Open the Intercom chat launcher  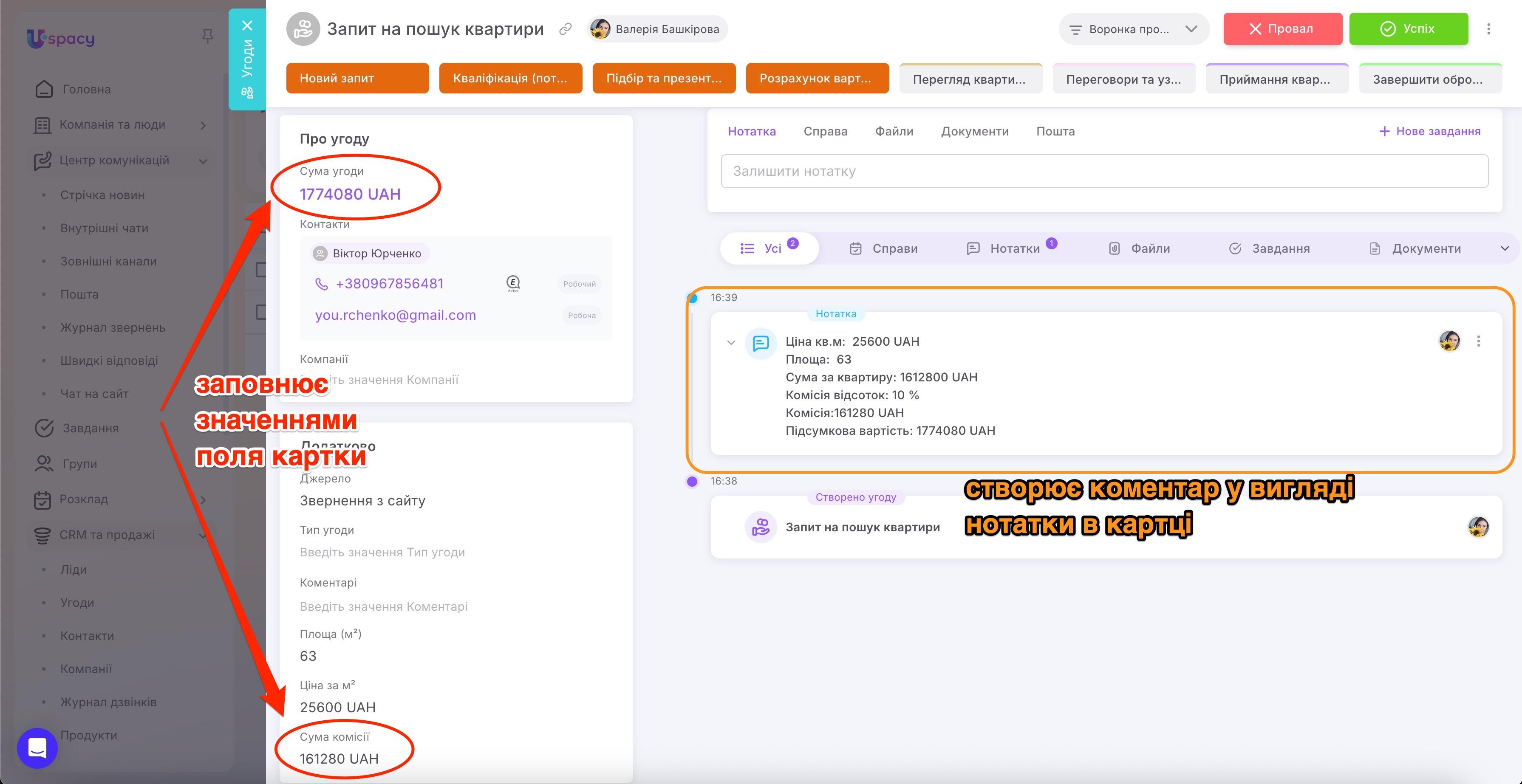pos(37,748)
